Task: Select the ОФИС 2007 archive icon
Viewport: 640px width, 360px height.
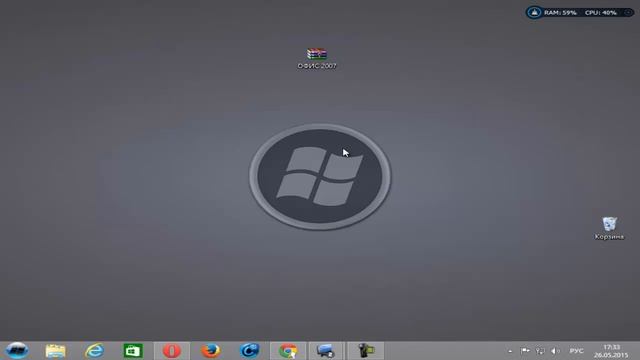Action: click(317, 59)
